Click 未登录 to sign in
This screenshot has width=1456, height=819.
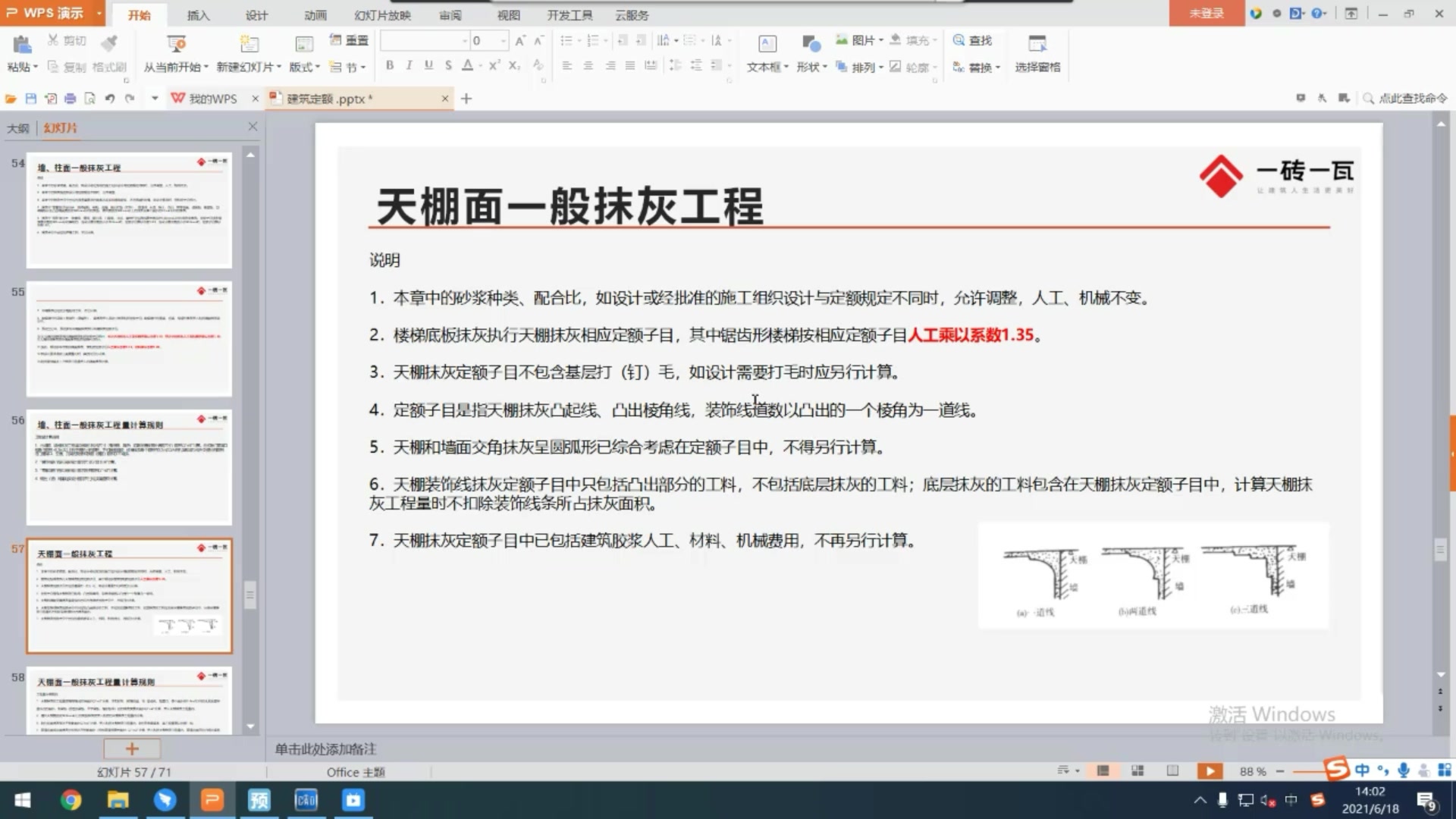coord(1205,13)
